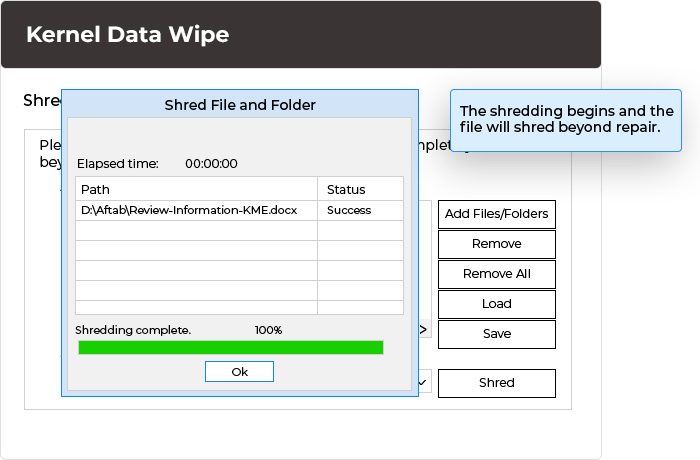Click the Load button

[x=497, y=304]
